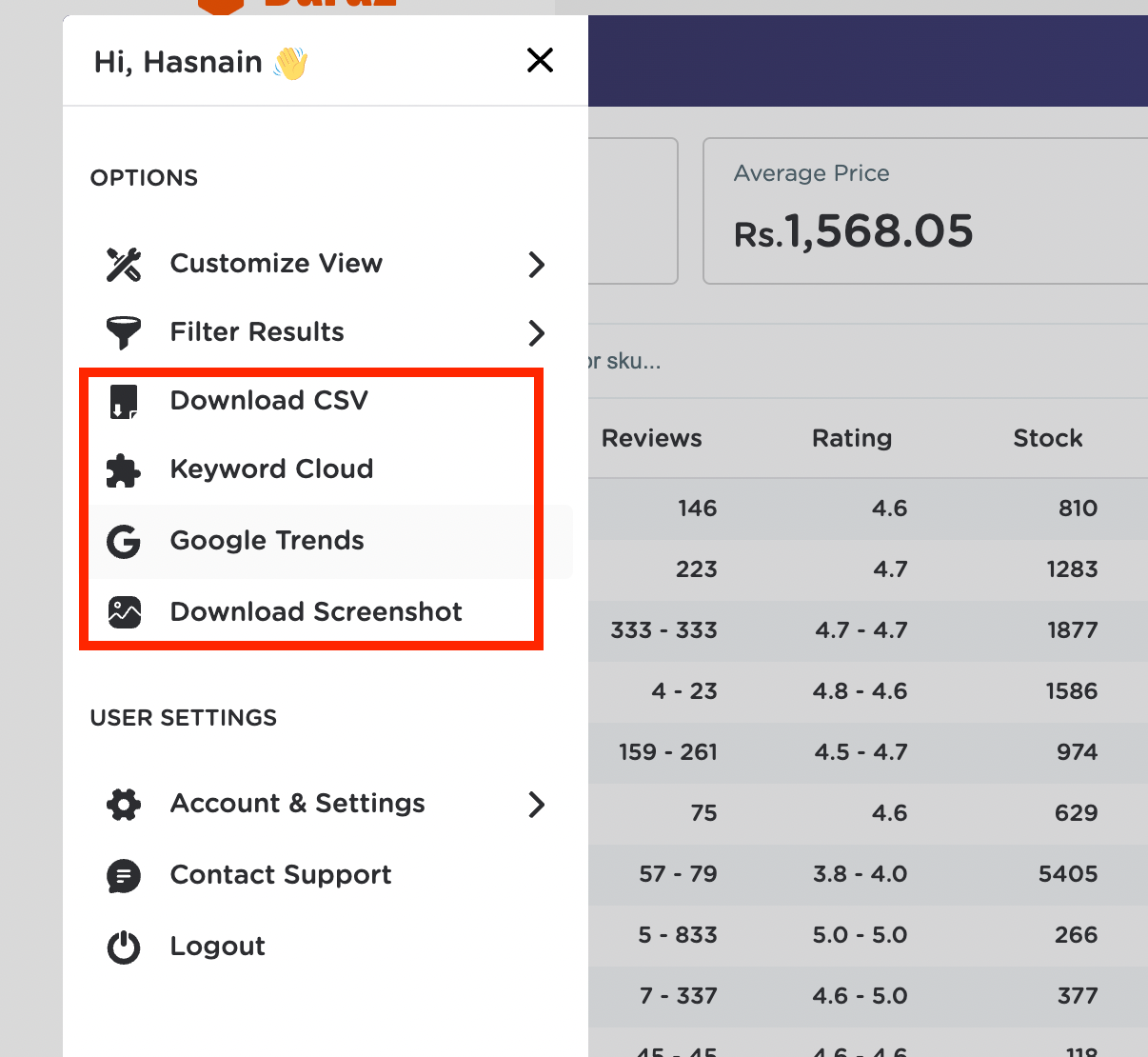1148x1057 pixels.
Task: Click the Download CSV label
Action: (x=269, y=400)
